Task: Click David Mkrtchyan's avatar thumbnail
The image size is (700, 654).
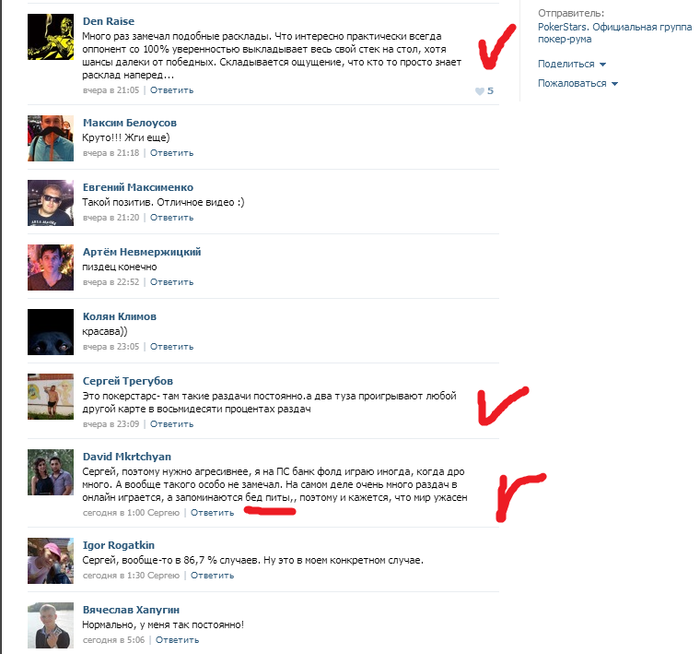Action: pyautogui.click(x=50, y=472)
